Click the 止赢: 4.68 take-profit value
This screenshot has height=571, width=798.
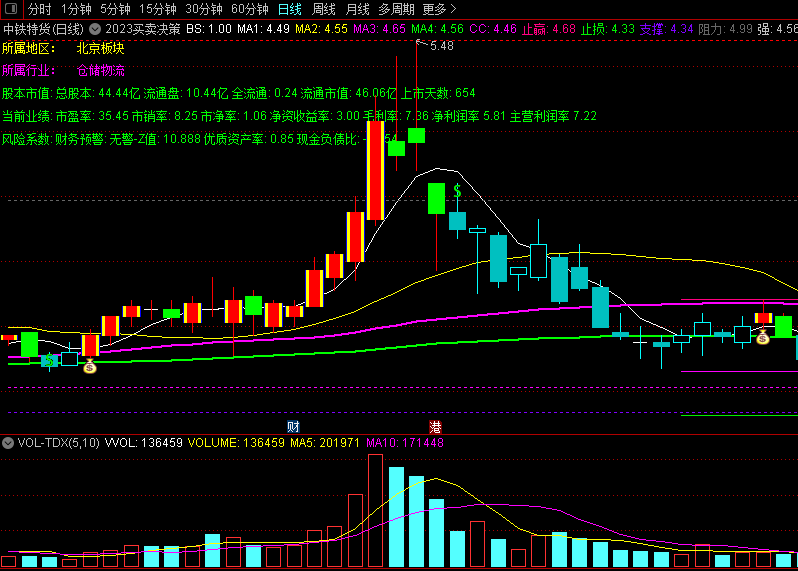click(549, 29)
